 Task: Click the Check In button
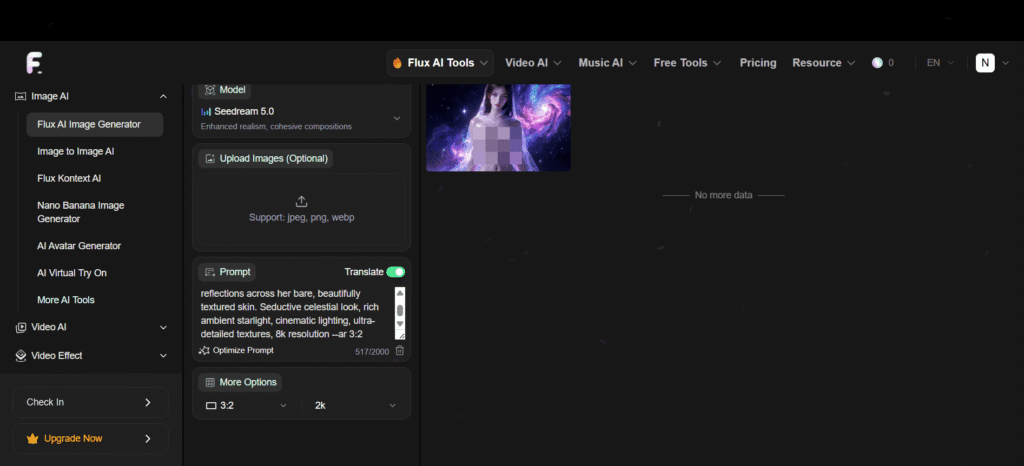(x=90, y=403)
